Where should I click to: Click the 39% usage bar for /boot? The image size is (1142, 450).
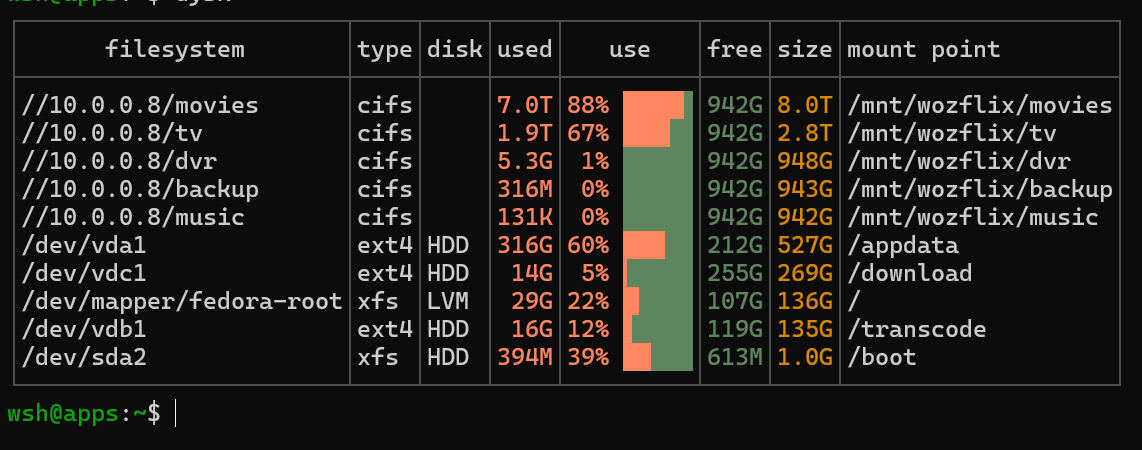pos(658,358)
